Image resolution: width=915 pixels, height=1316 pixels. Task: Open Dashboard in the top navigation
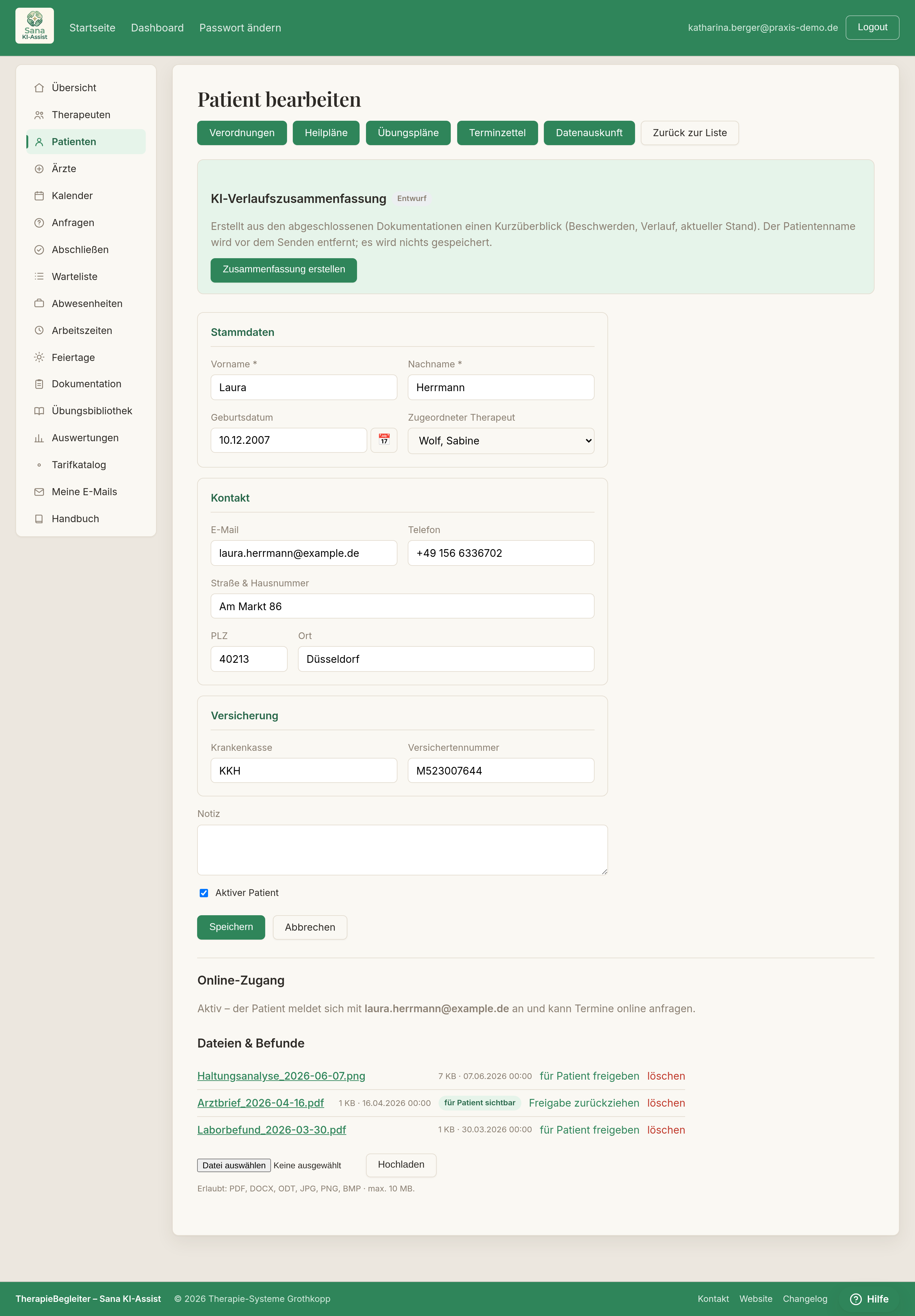click(157, 28)
